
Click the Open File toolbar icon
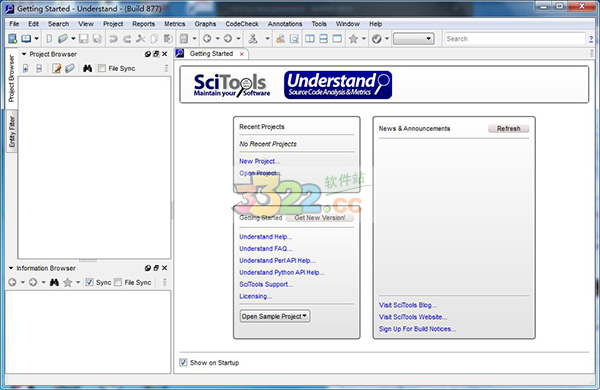coord(63,39)
